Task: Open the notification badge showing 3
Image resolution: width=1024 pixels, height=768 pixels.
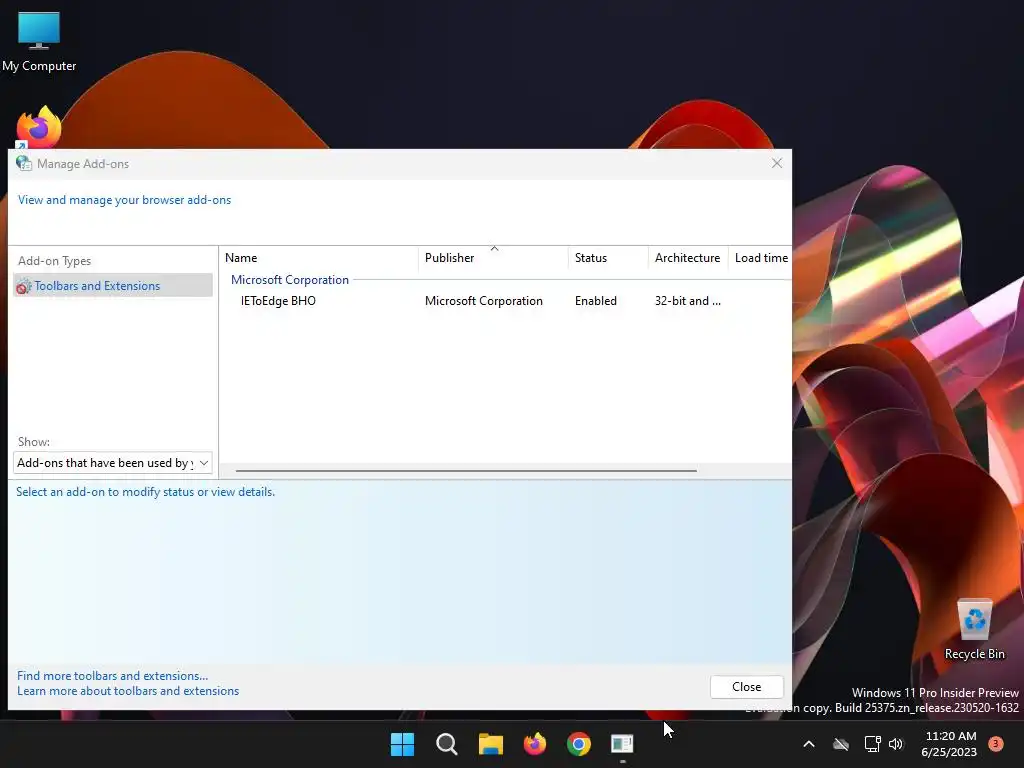Action: pyautogui.click(x=996, y=743)
